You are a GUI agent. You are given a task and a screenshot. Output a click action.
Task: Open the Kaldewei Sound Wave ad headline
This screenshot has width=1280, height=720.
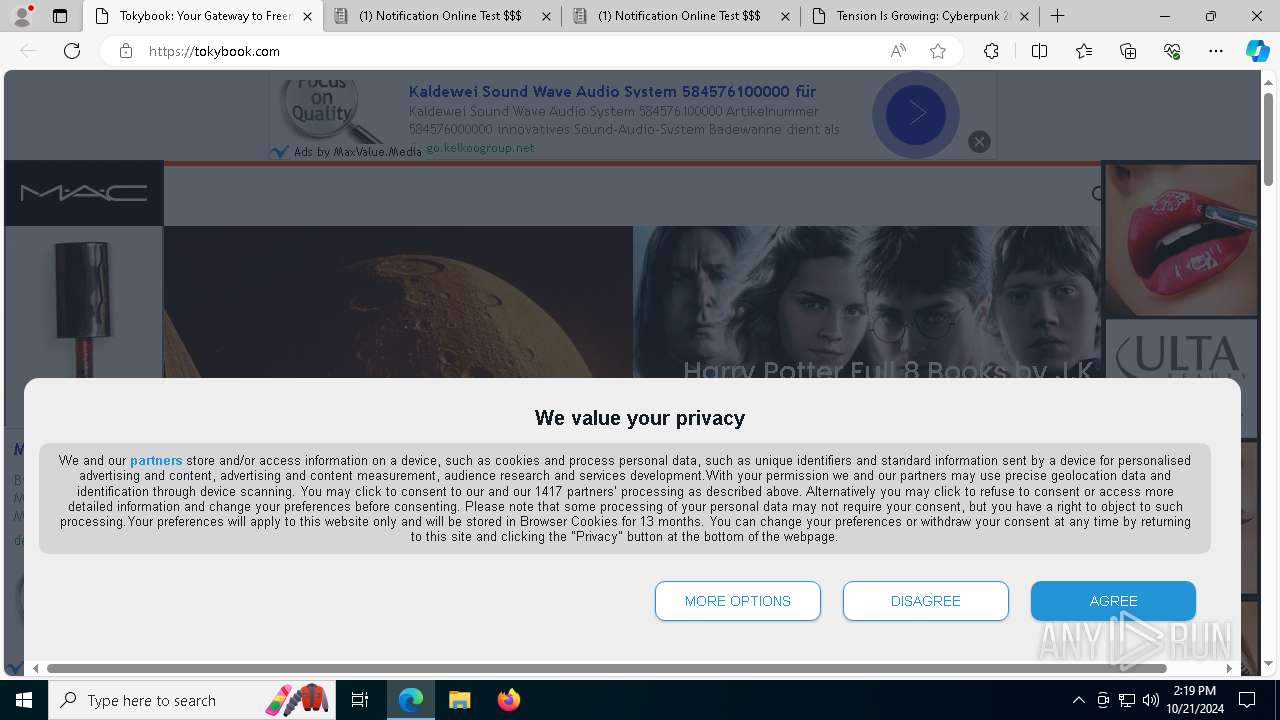pyautogui.click(x=612, y=91)
